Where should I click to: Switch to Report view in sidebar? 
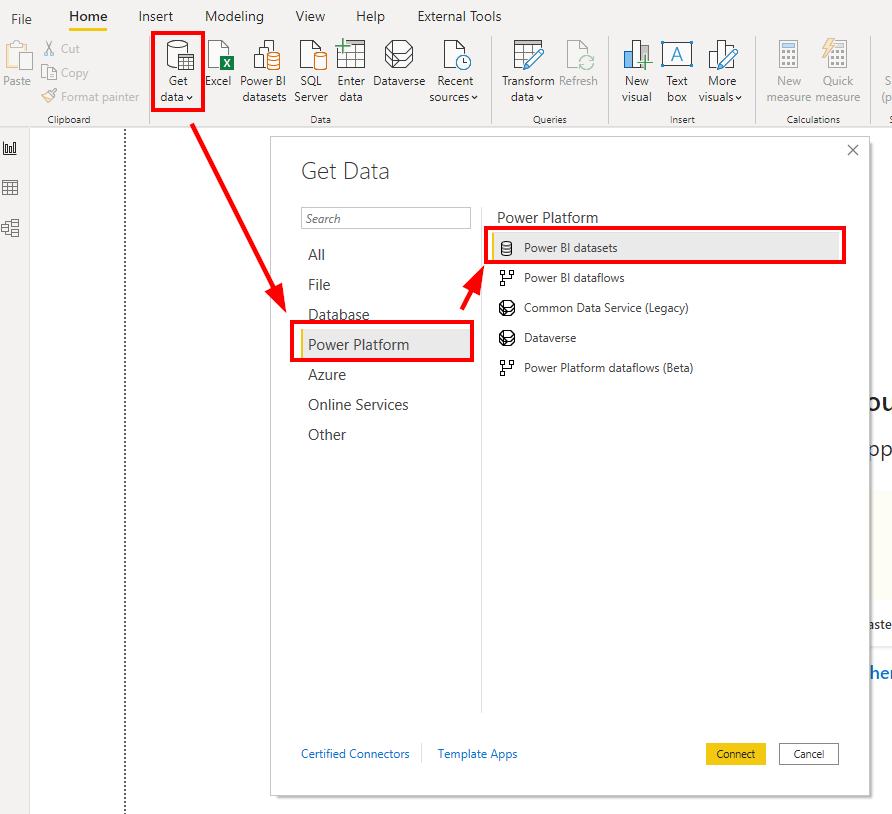coord(10,148)
